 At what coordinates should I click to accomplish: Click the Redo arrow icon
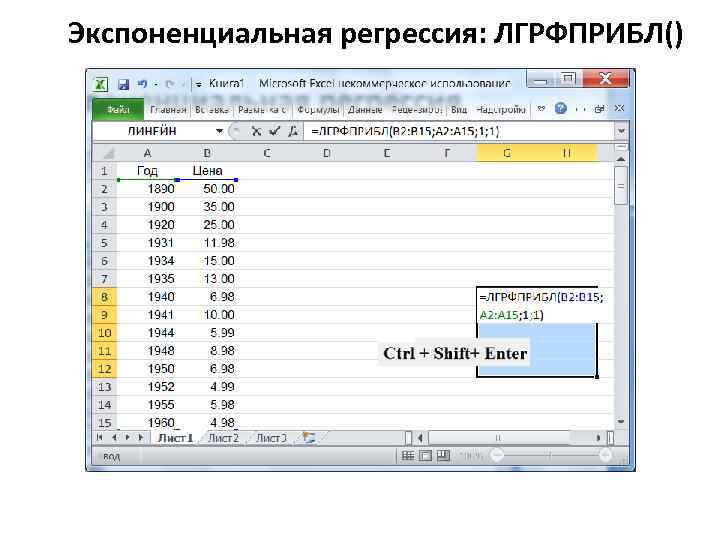coord(169,84)
